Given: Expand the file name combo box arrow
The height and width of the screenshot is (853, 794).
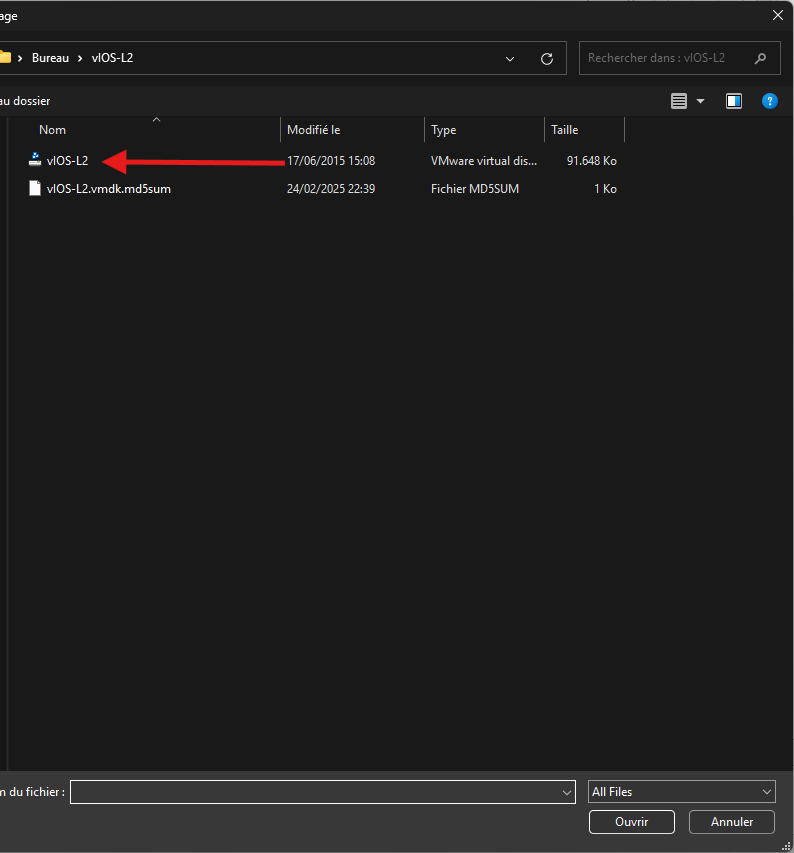Looking at the screenshot, I should 567,792.
